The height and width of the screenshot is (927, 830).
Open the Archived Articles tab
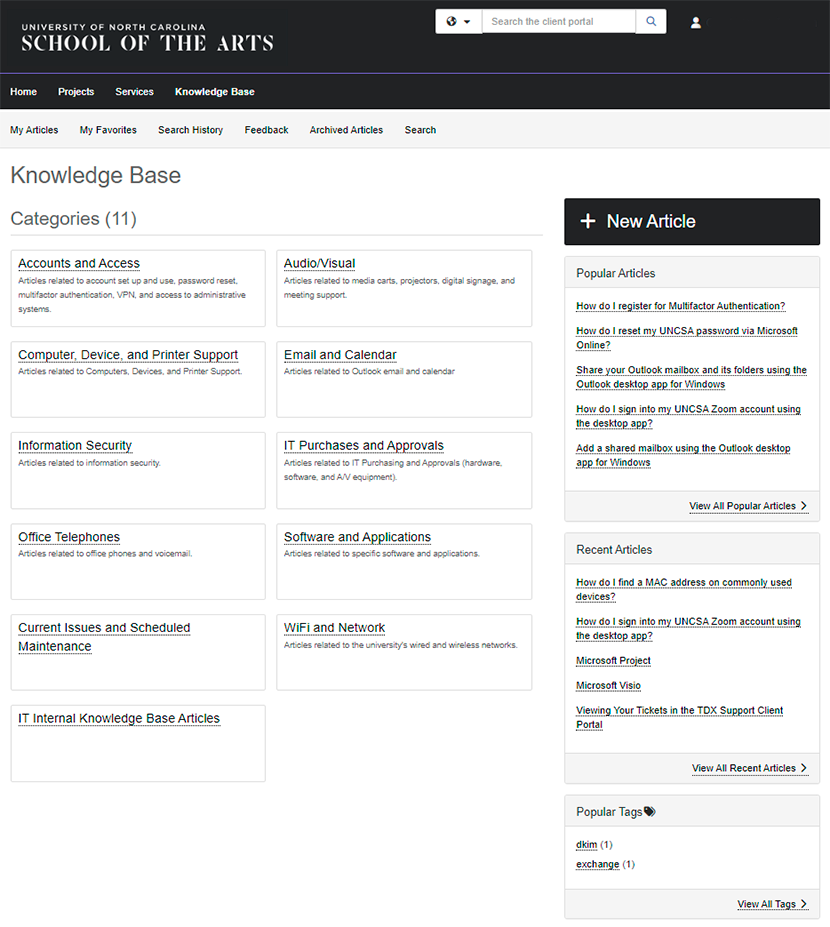[x=346, y=129]
